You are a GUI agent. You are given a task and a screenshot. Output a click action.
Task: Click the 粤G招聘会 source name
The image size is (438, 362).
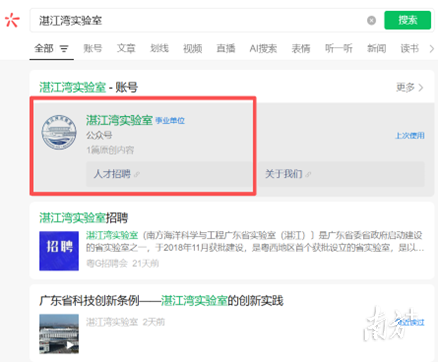(x=107, y=264)
